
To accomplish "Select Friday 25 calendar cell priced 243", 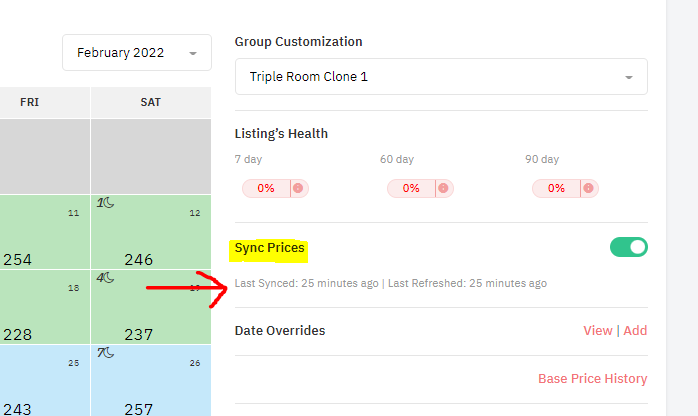I will (x=45, y=381).
